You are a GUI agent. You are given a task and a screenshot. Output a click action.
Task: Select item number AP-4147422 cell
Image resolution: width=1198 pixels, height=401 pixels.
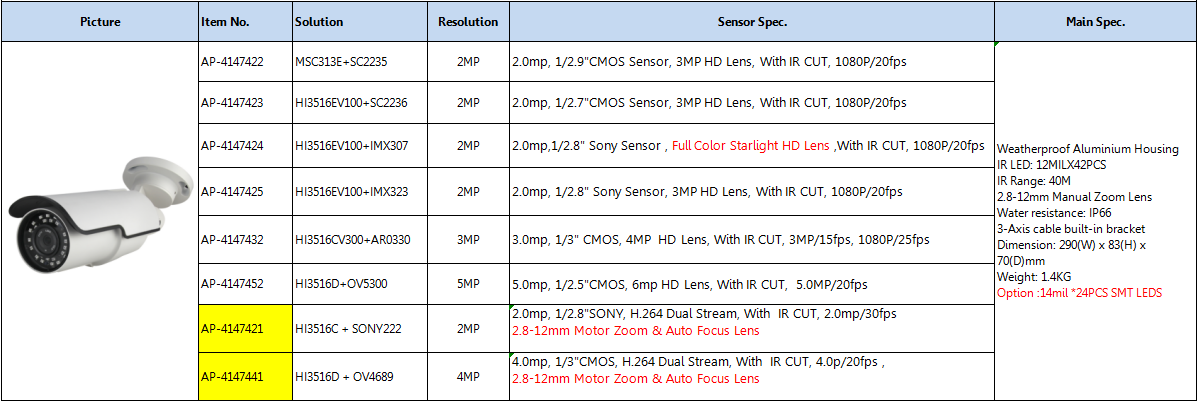point(246,62)
